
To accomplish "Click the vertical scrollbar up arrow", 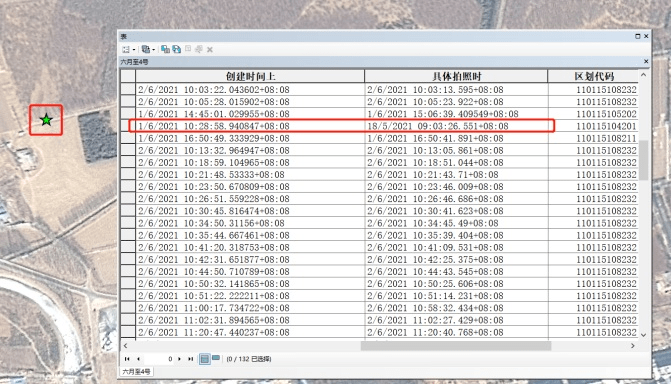I will tap(643, 75).
